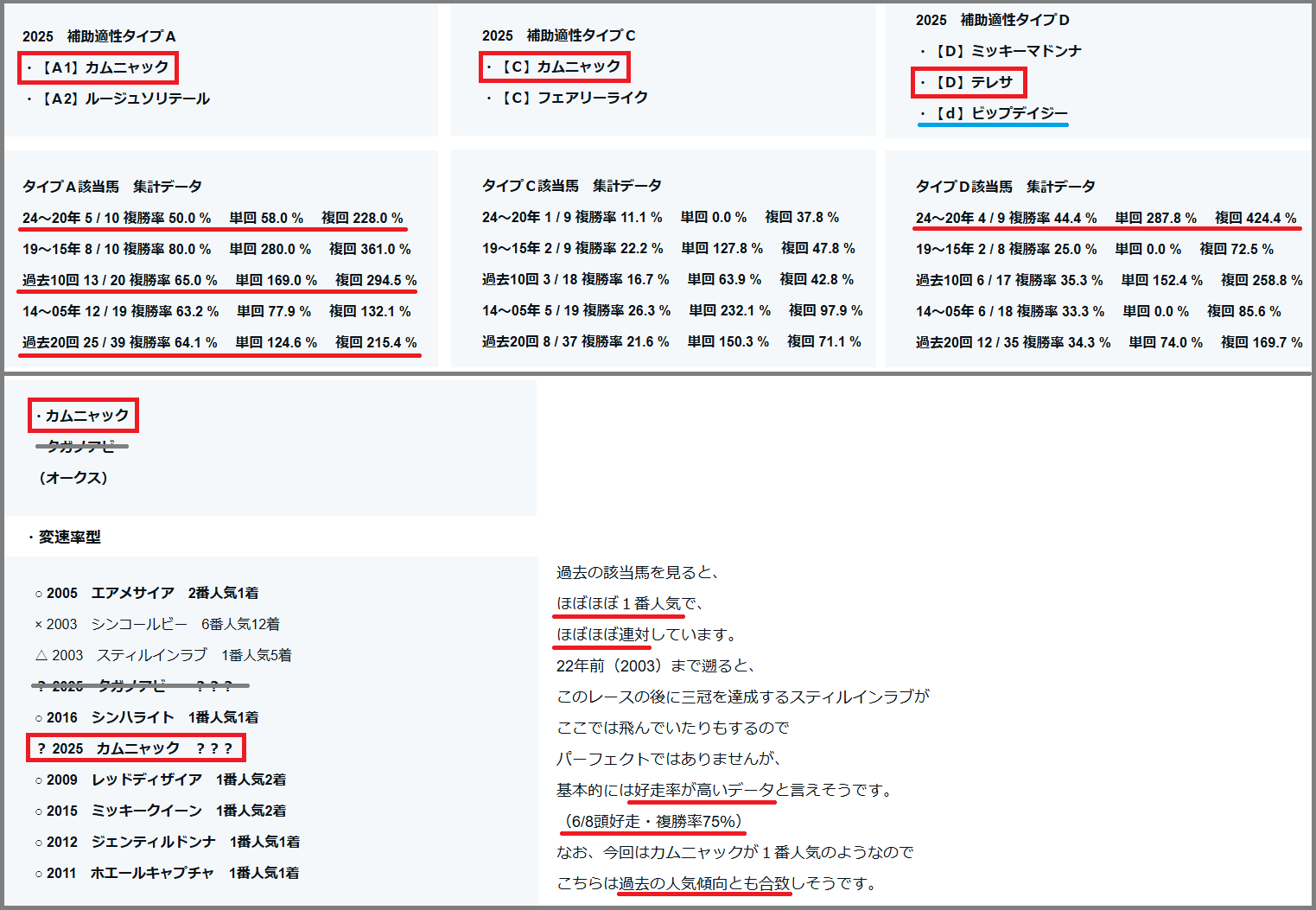
Task: Select the 【C】フェアリーライク entry
Action: [568, 98]
